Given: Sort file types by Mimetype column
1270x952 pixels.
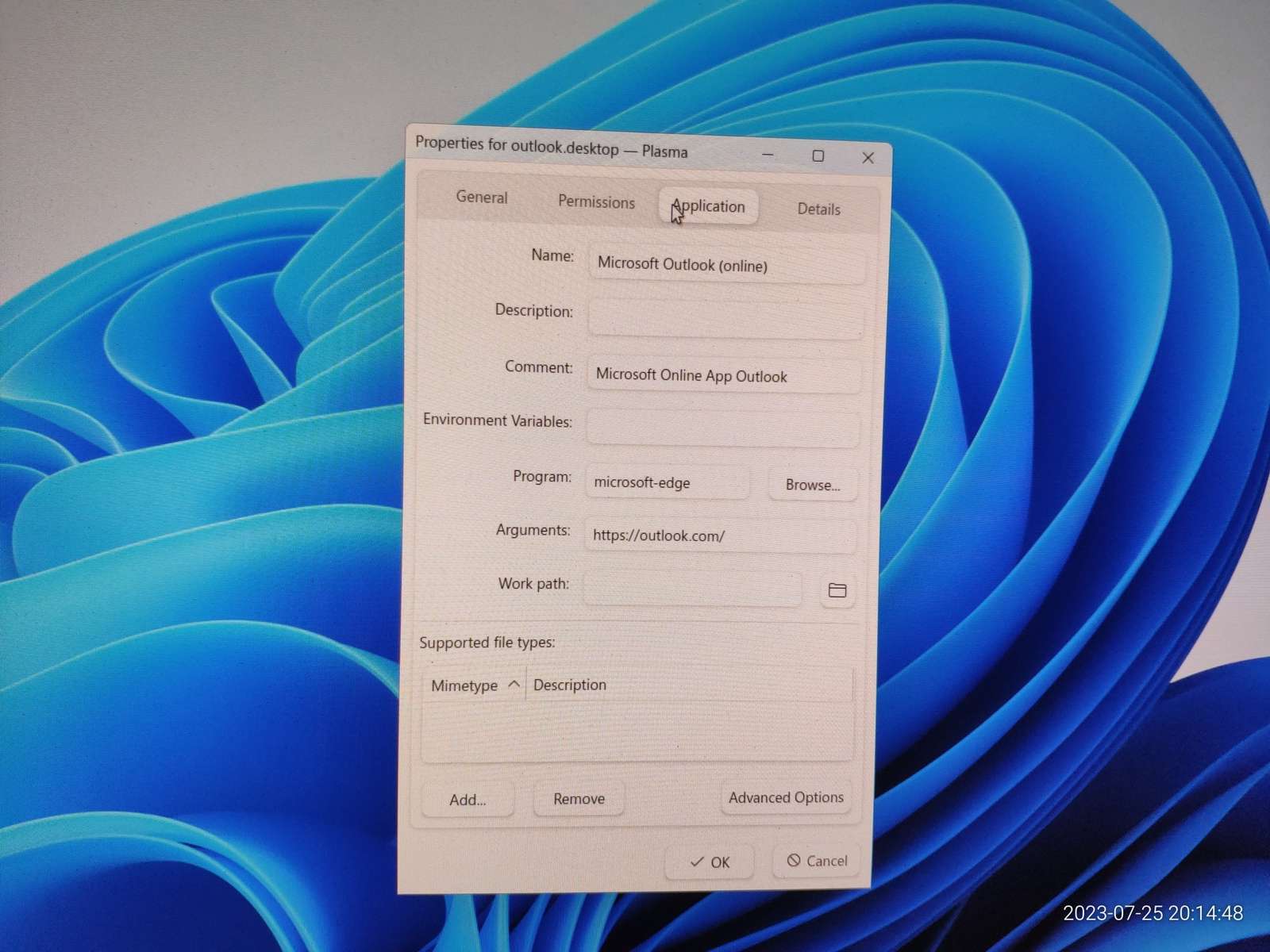Looking at the screenshot, I should click(475, 685).
